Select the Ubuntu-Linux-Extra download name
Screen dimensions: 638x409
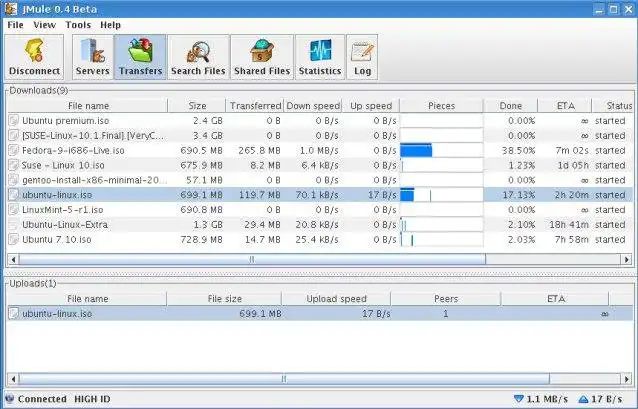point(65,225)
